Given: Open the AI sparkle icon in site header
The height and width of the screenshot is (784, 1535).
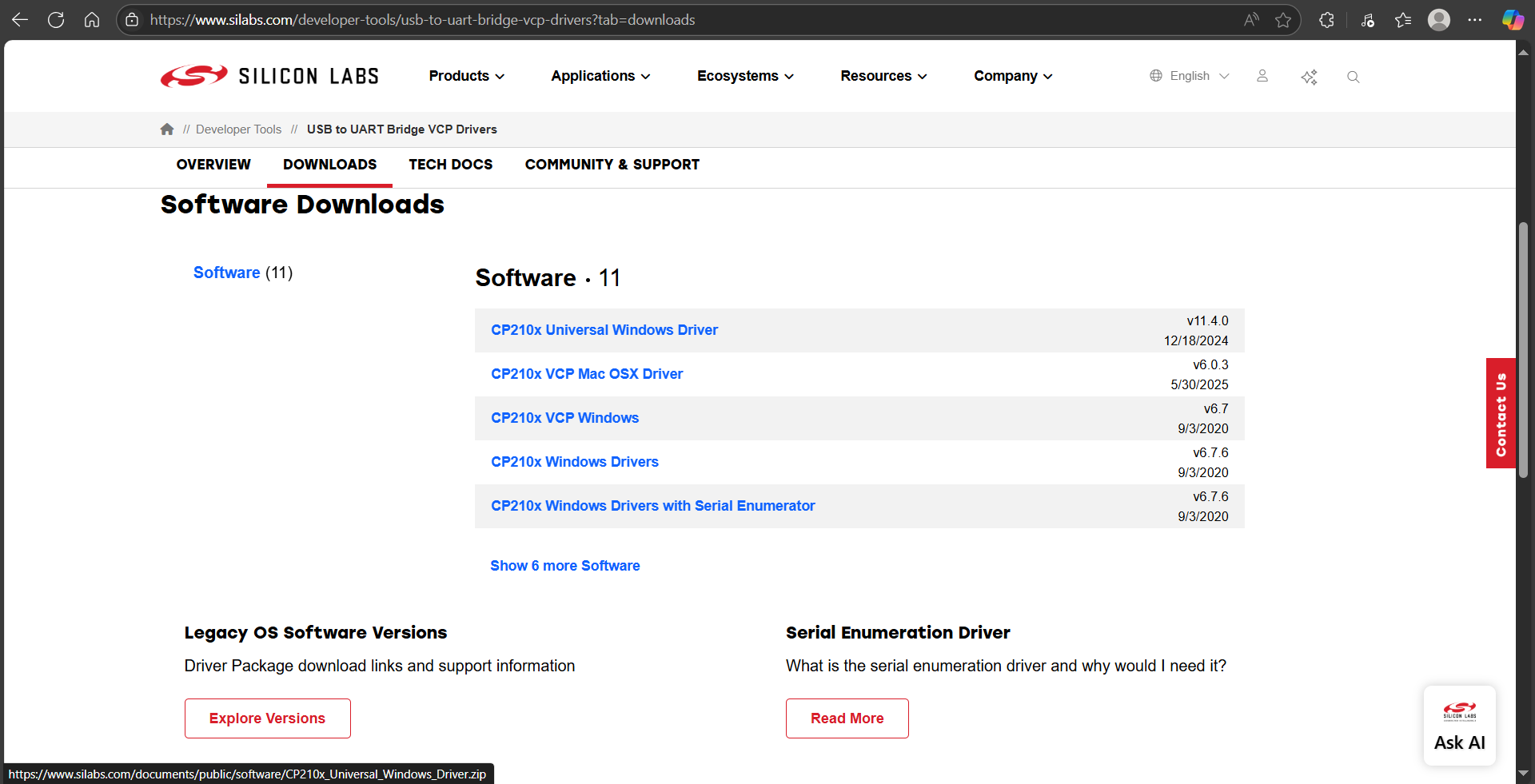Looking at the screenshot, I should pyautogui.click(x=1309, y=77).
